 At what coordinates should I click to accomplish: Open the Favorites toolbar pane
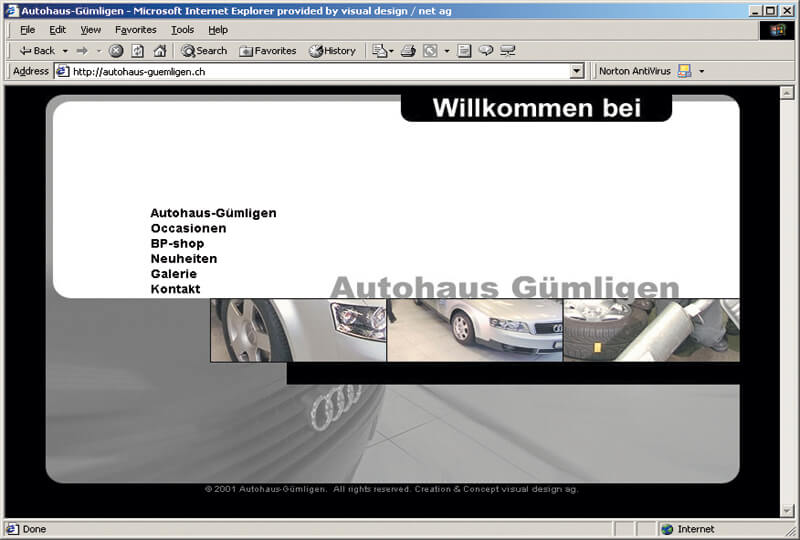coord(268,51)
